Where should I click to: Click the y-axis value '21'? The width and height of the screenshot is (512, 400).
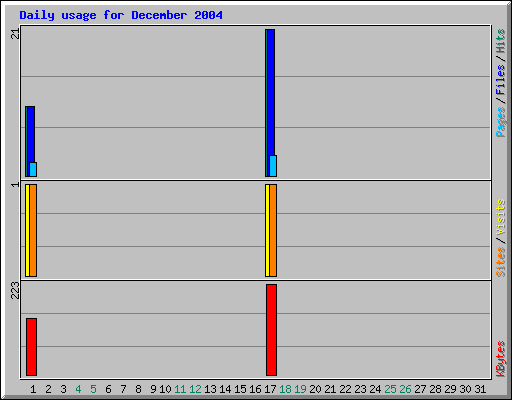click(x=15, y=34)
